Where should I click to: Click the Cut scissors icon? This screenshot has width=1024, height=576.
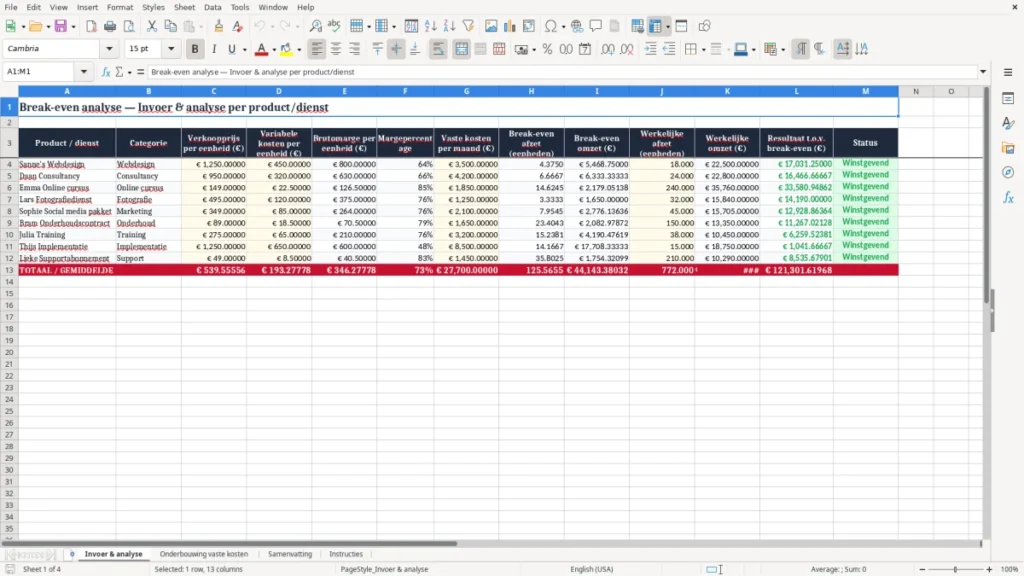152,26
